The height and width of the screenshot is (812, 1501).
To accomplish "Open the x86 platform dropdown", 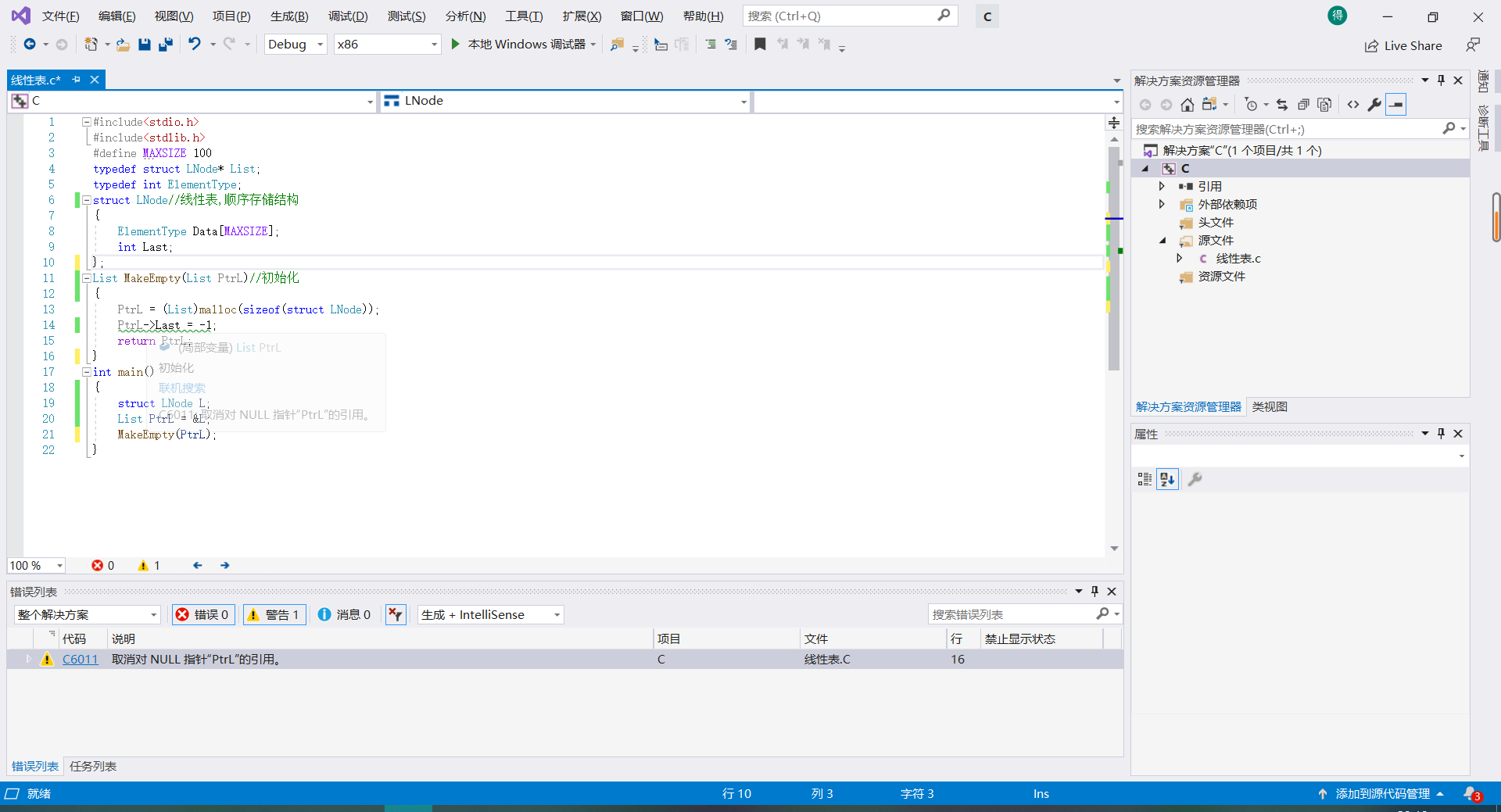I will coord(387,45).
